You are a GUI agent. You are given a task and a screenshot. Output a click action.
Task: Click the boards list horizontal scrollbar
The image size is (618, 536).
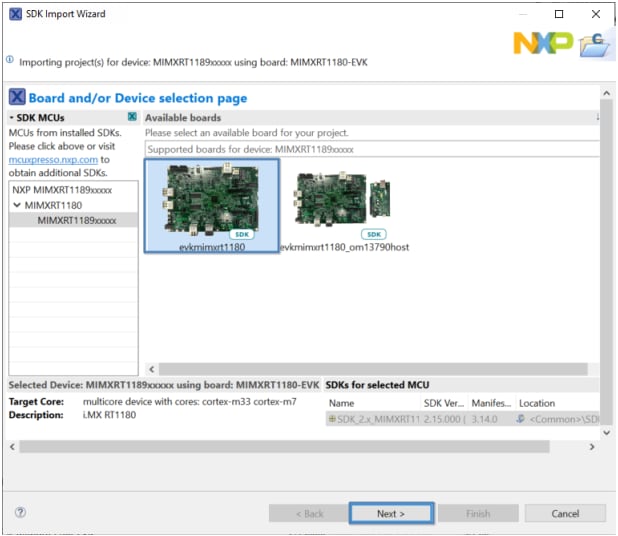[370, 369]
